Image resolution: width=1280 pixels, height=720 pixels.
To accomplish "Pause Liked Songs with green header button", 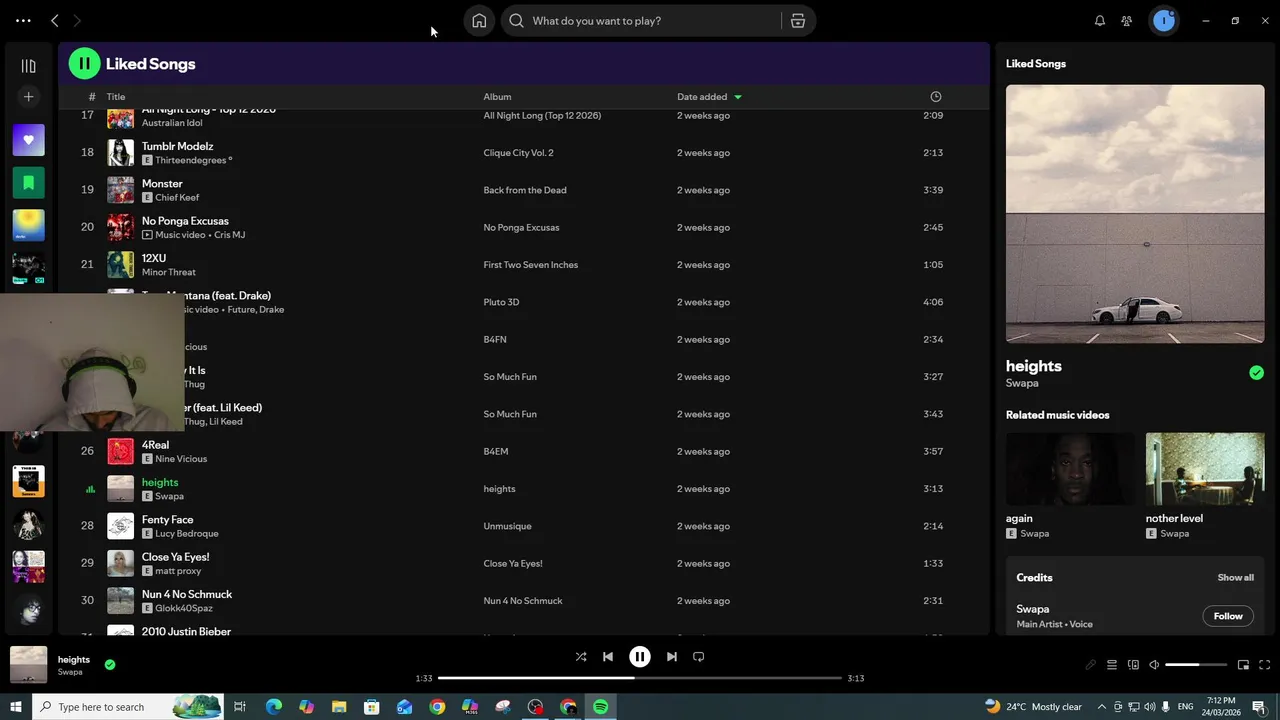I will click(x=84, y=64).
